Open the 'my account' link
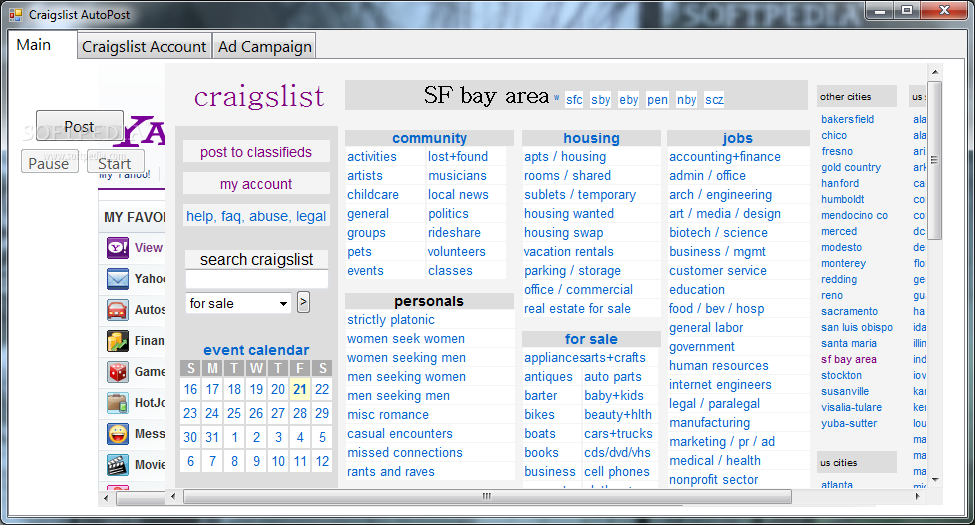The image size is (975, 525). pos(256,184)
